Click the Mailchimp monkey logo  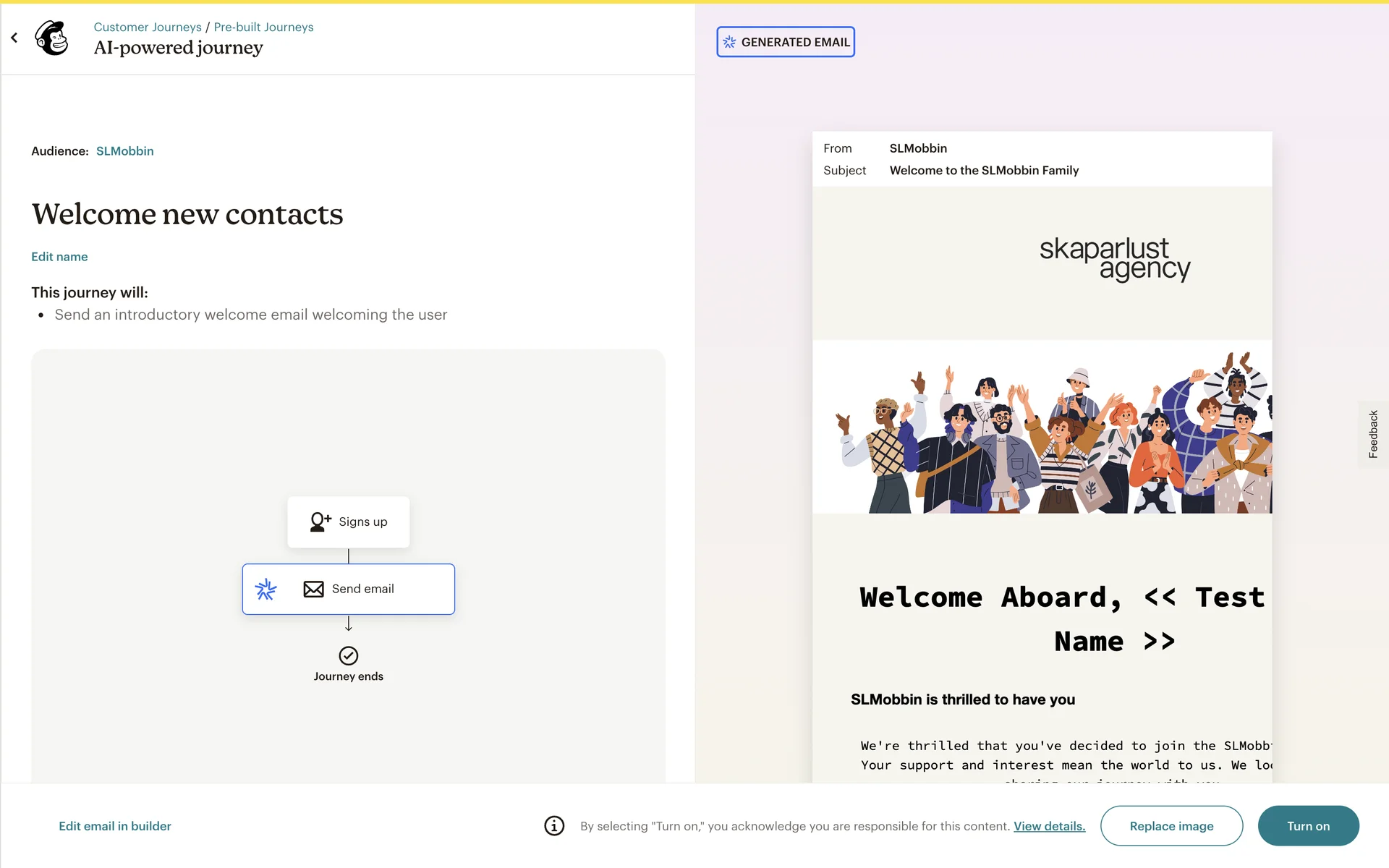[52, 38]
